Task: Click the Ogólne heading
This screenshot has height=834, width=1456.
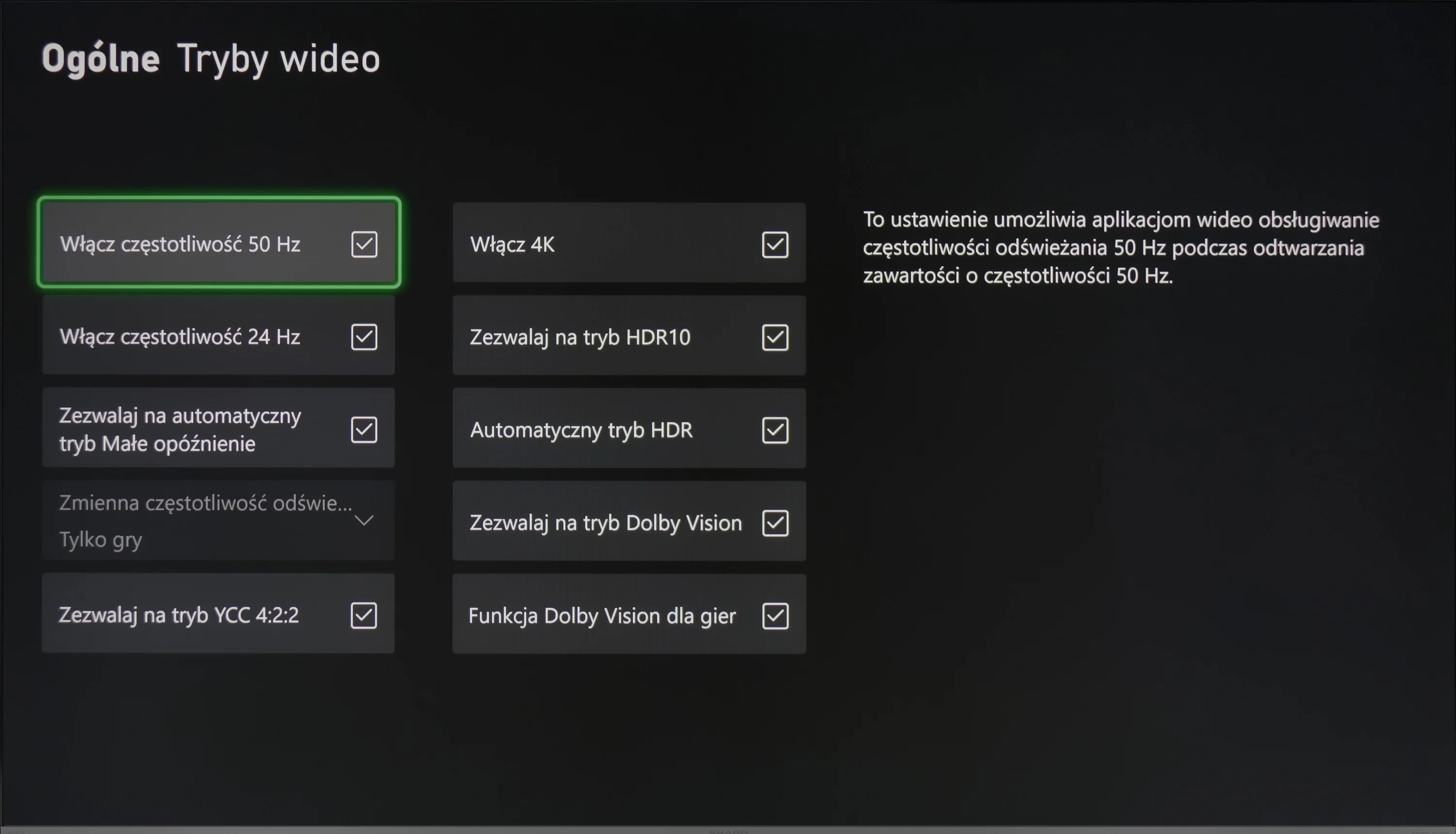Action: point(101,59)
